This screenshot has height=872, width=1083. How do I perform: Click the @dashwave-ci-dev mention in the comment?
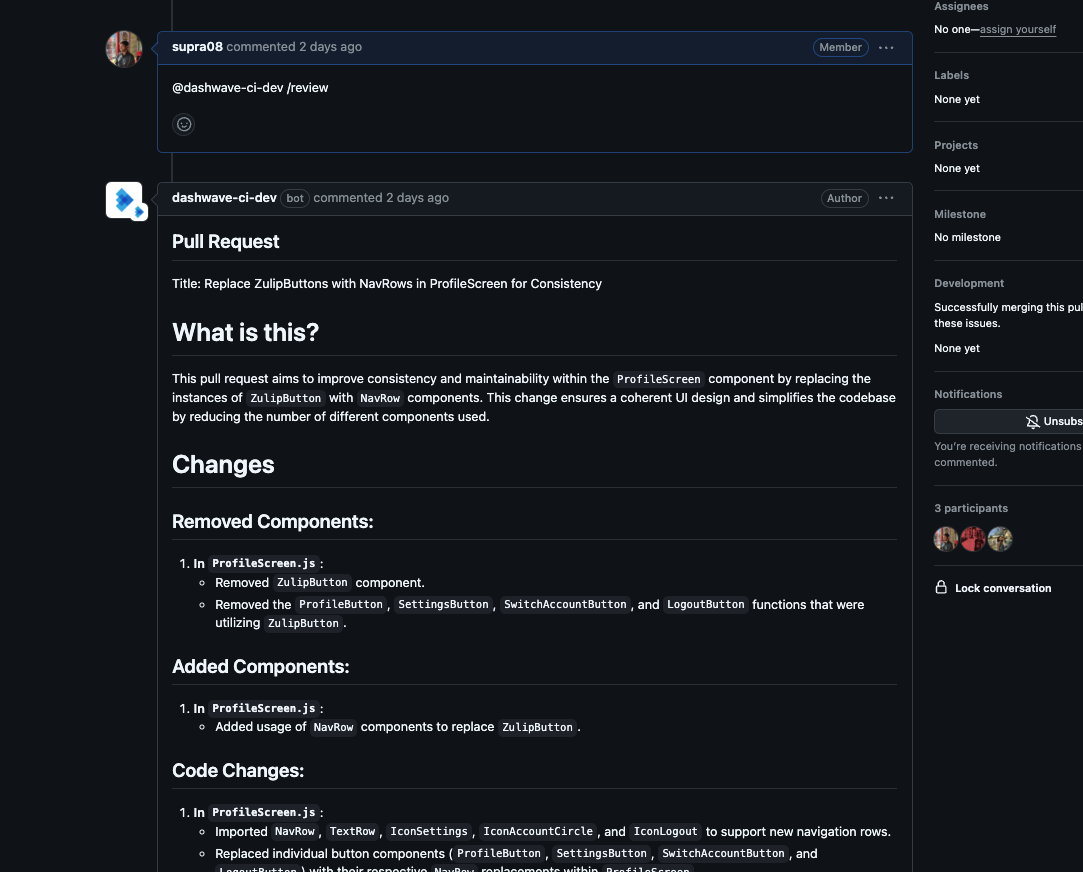(x=227, y=88)
